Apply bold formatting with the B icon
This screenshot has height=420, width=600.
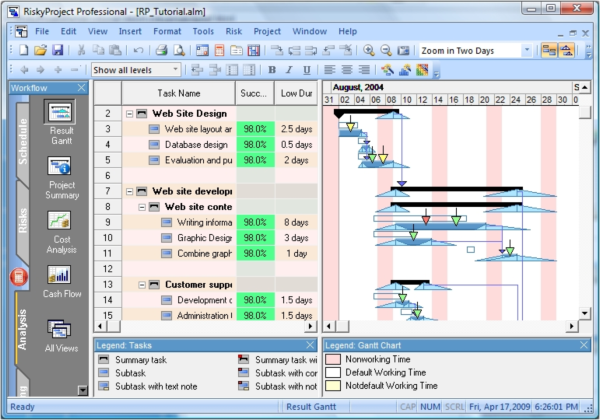[273, 70]
